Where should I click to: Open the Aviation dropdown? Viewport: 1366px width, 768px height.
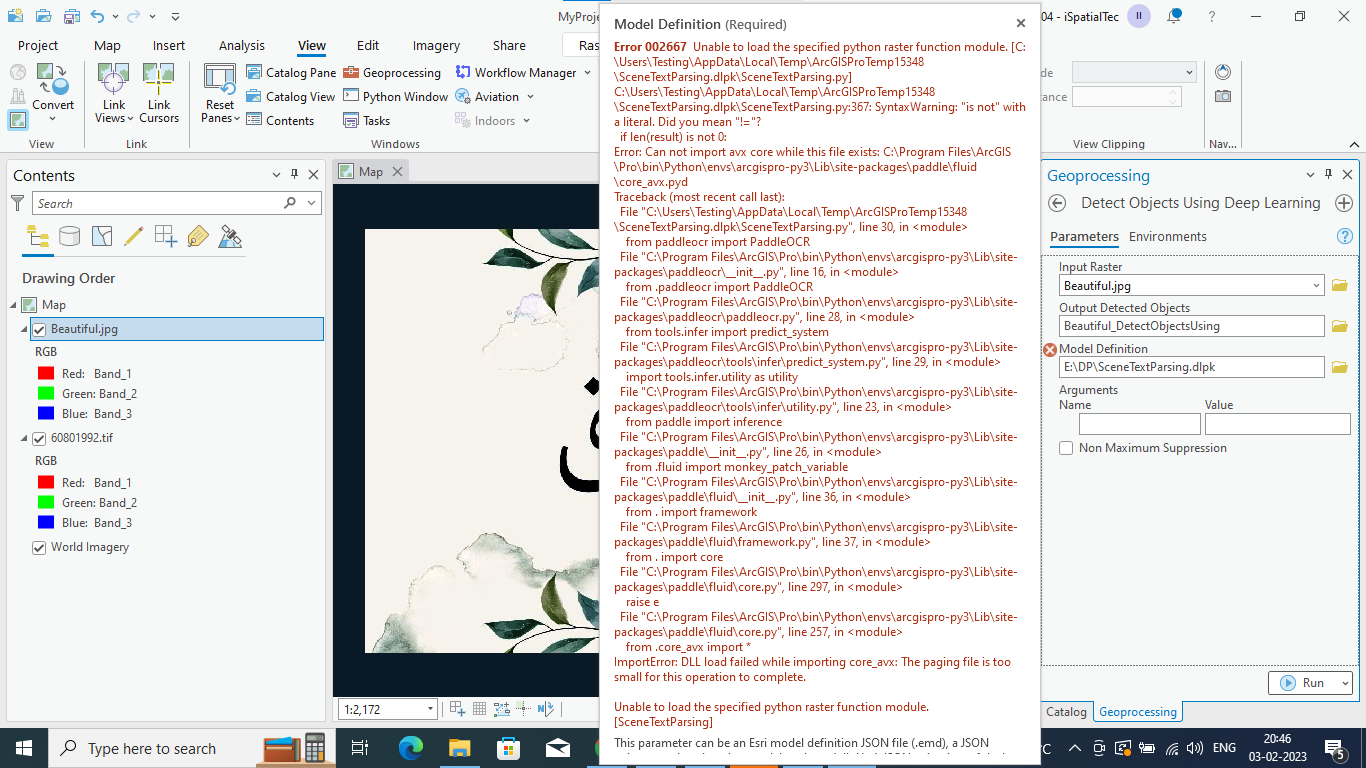click(x=530, y=97)
